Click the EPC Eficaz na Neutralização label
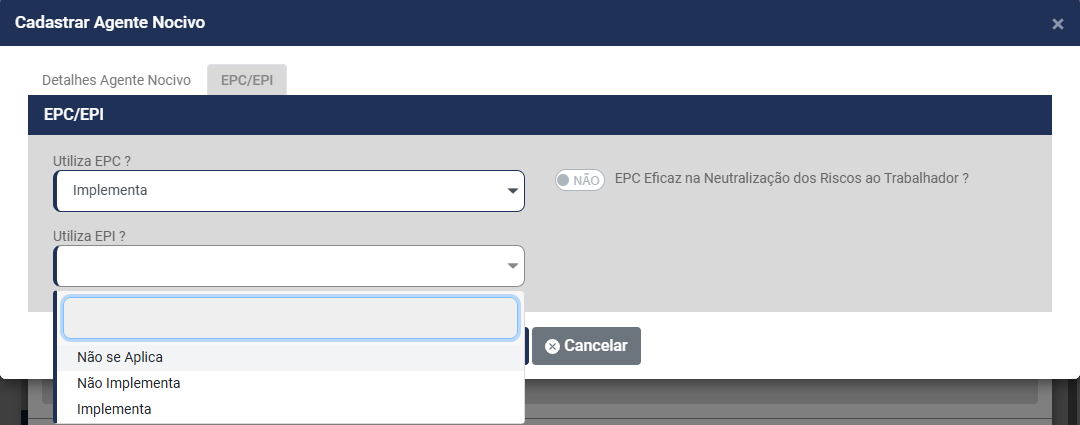Screen dimensions: 1080x425 [x=792, y=178]
